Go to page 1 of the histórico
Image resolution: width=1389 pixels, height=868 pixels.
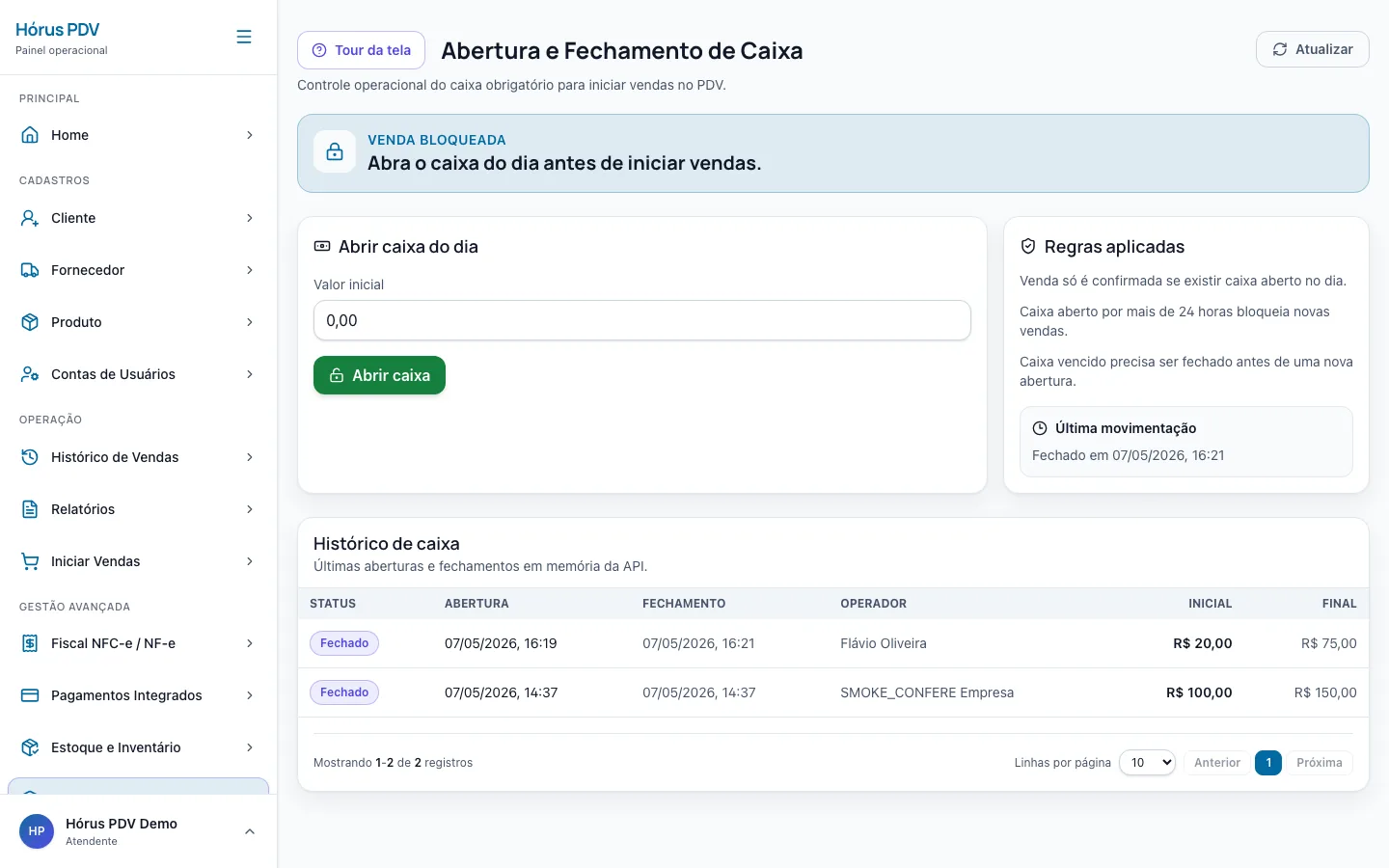point(1268,763)
